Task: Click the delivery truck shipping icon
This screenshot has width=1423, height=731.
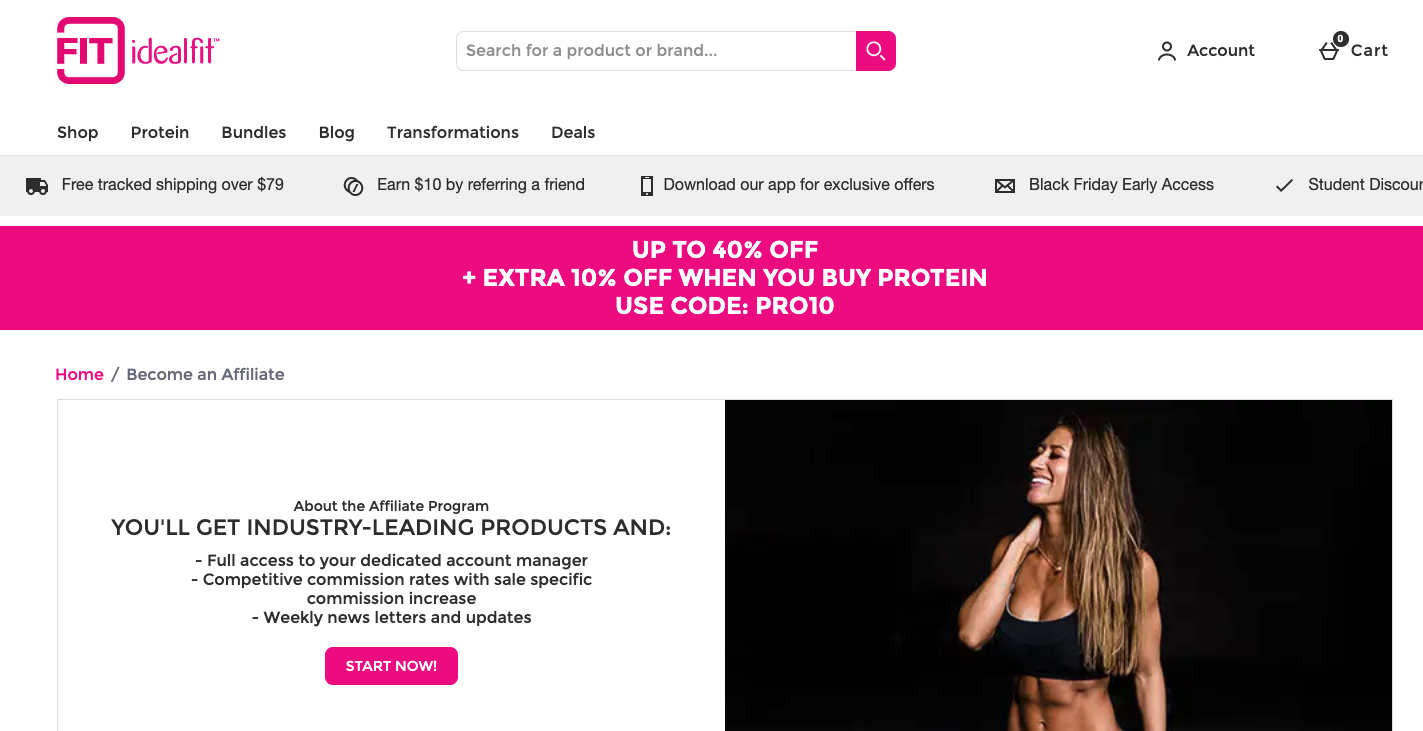Action: pos(37,186)
